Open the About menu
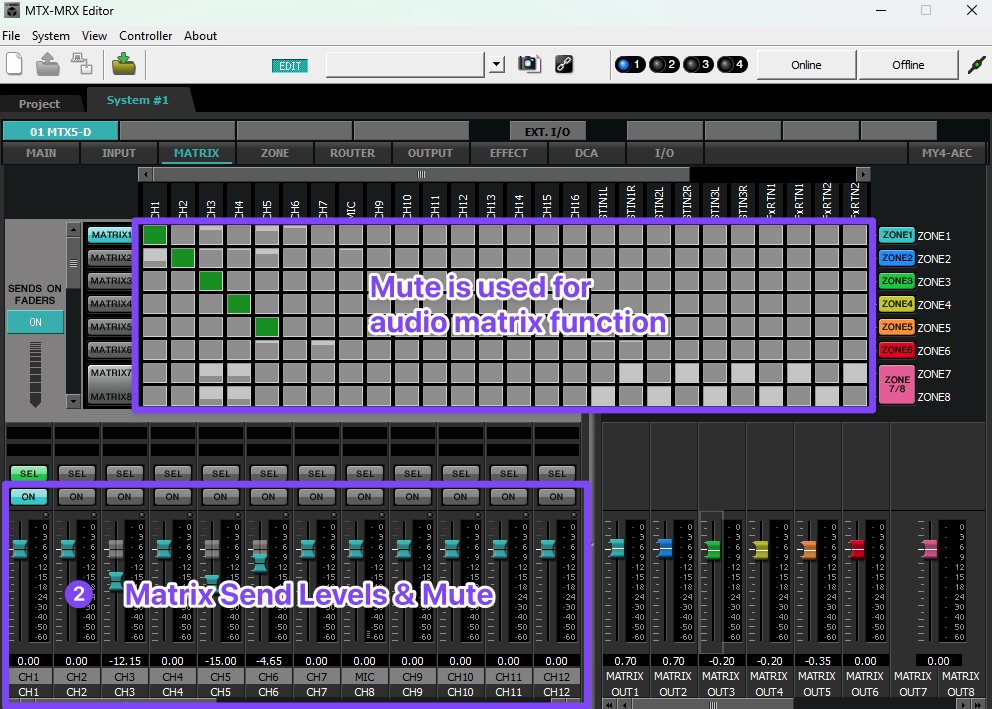 click(201, 36)
